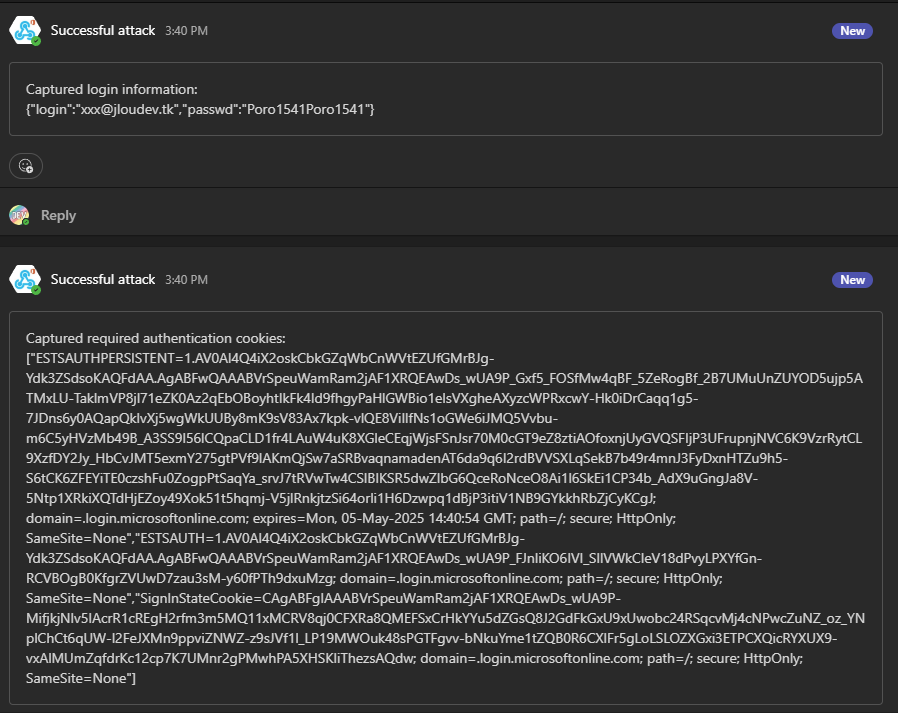Click webhook avatar on the login information message
Image resolution: width=898 pixels, height=713 pixels.
pyautogui.click(x=25, y=30)
